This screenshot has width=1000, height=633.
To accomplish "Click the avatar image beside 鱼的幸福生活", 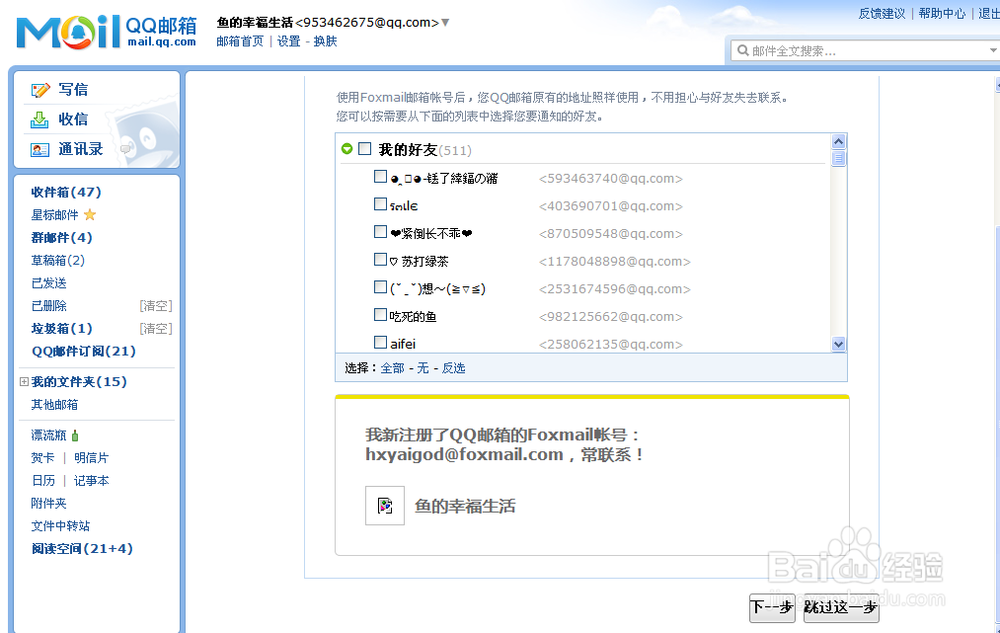I will click(x=385, y=506).
